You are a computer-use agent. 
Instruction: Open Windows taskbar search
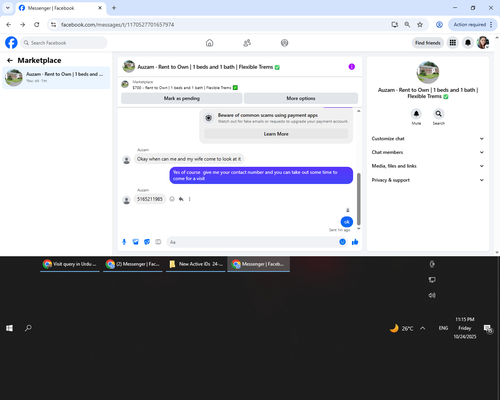pos(28,328)
